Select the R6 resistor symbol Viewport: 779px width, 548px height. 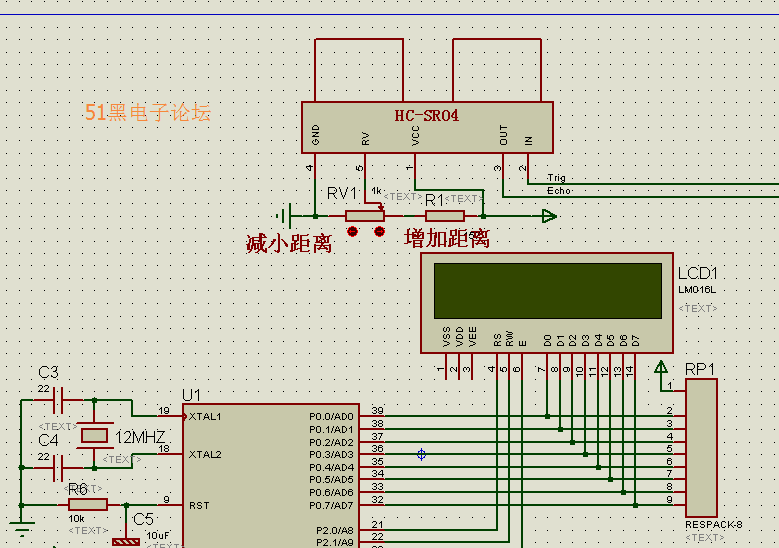coord(88,505)
